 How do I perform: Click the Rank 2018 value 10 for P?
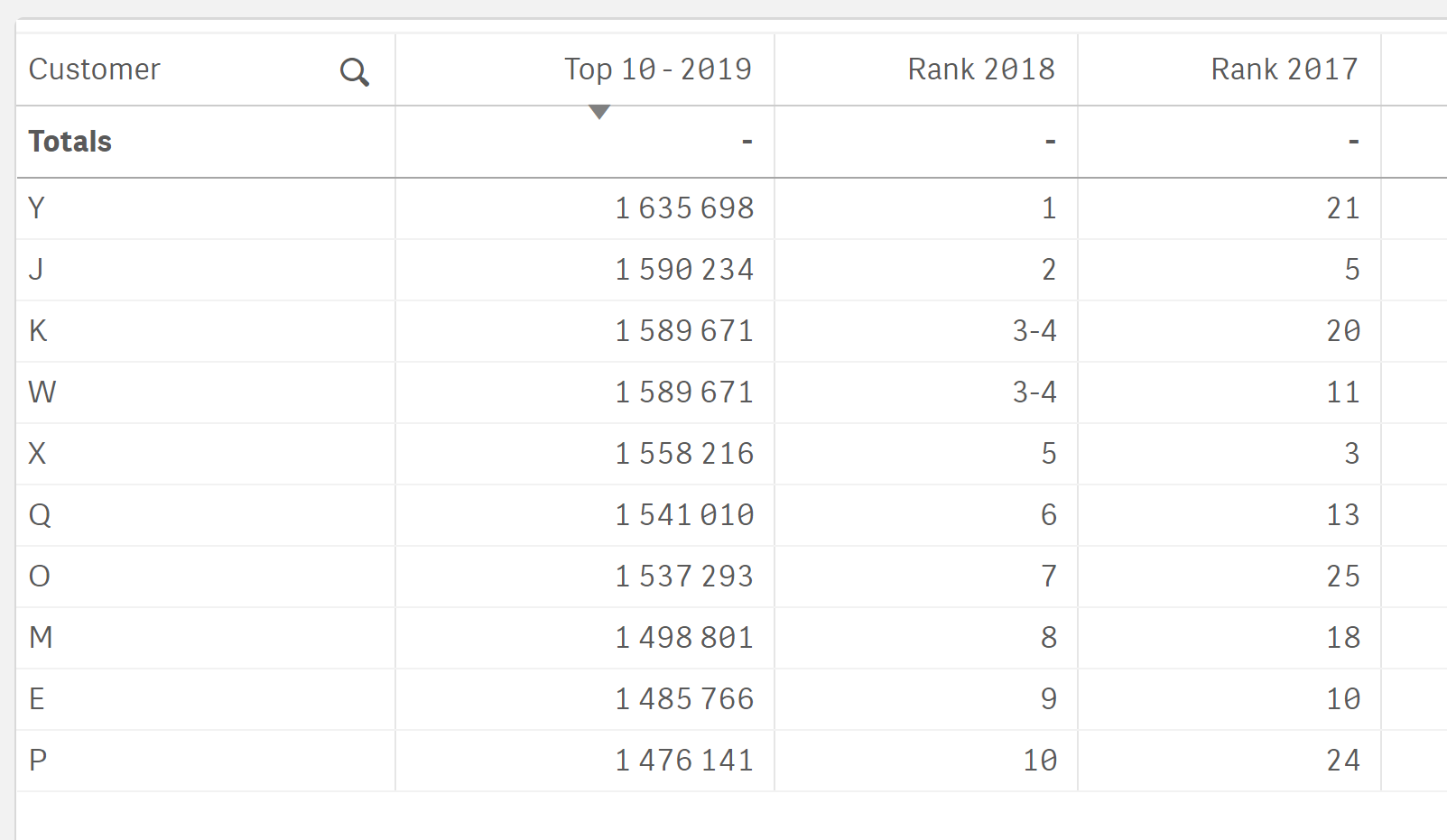coord(1038,760)
